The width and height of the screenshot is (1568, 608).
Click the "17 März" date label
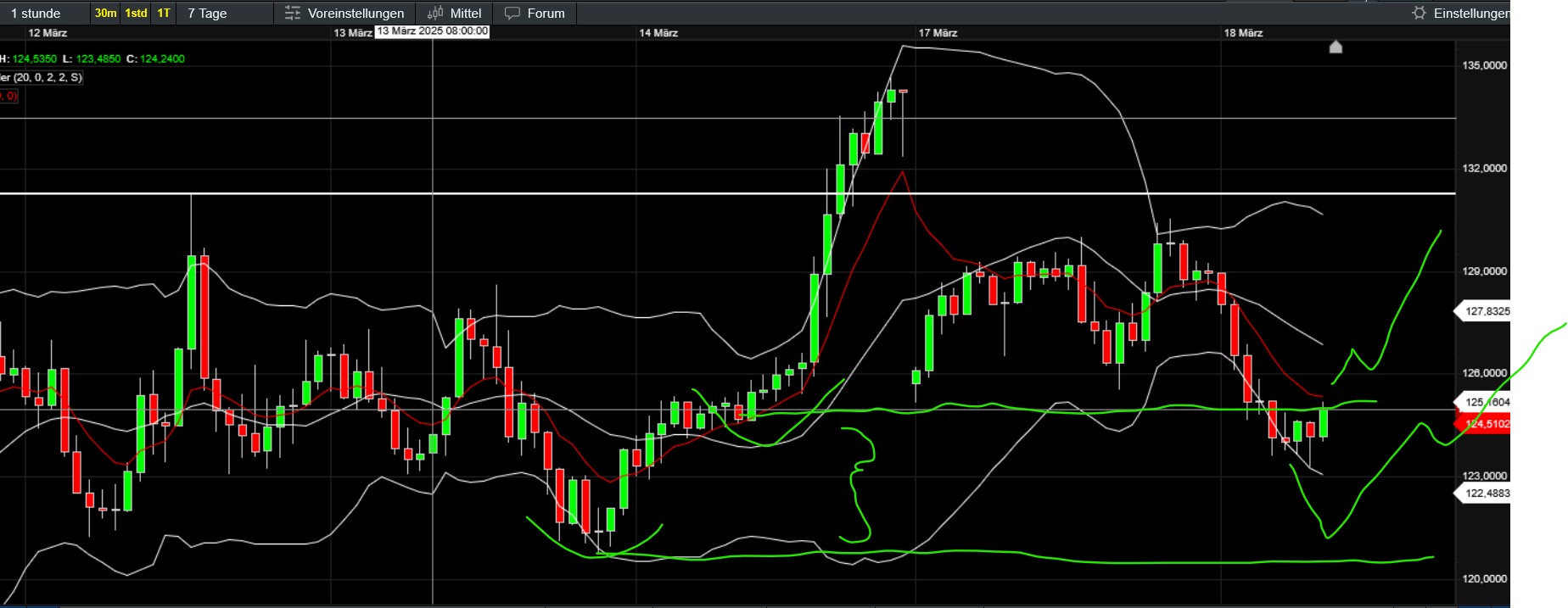coord(938,33)
